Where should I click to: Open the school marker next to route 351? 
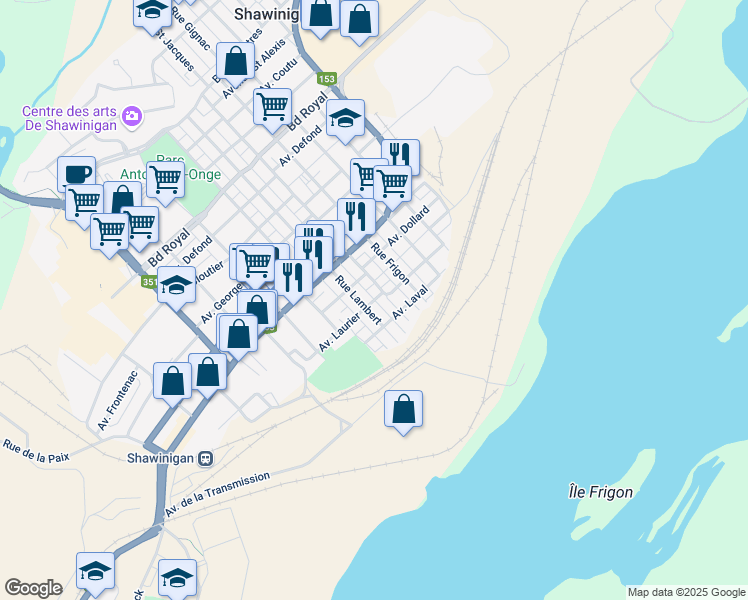(x=177, y=287)
